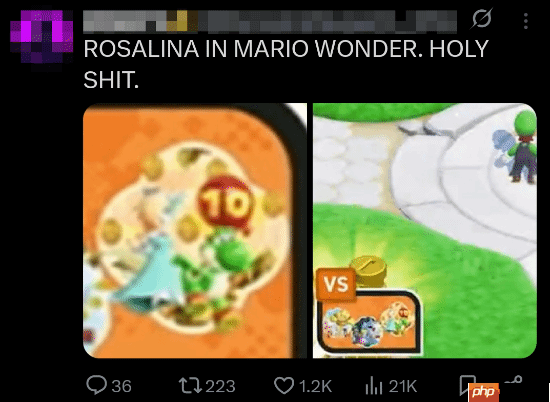Click the share icon beside the bookmark
550x402 pixels.
click(513, 380)
